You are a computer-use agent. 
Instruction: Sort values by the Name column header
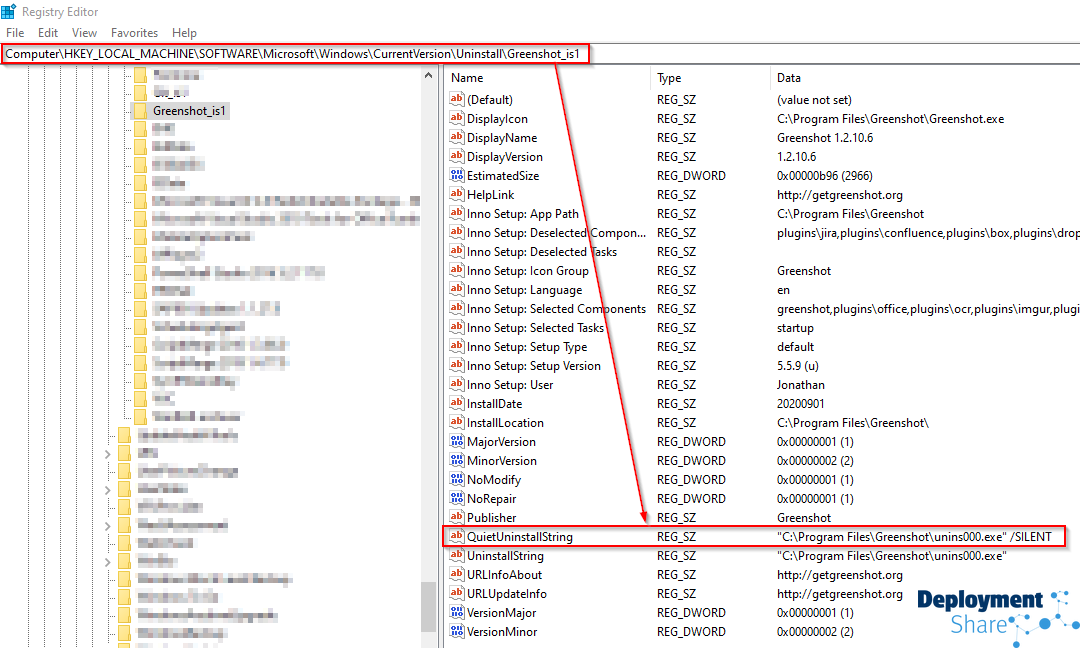467,78
